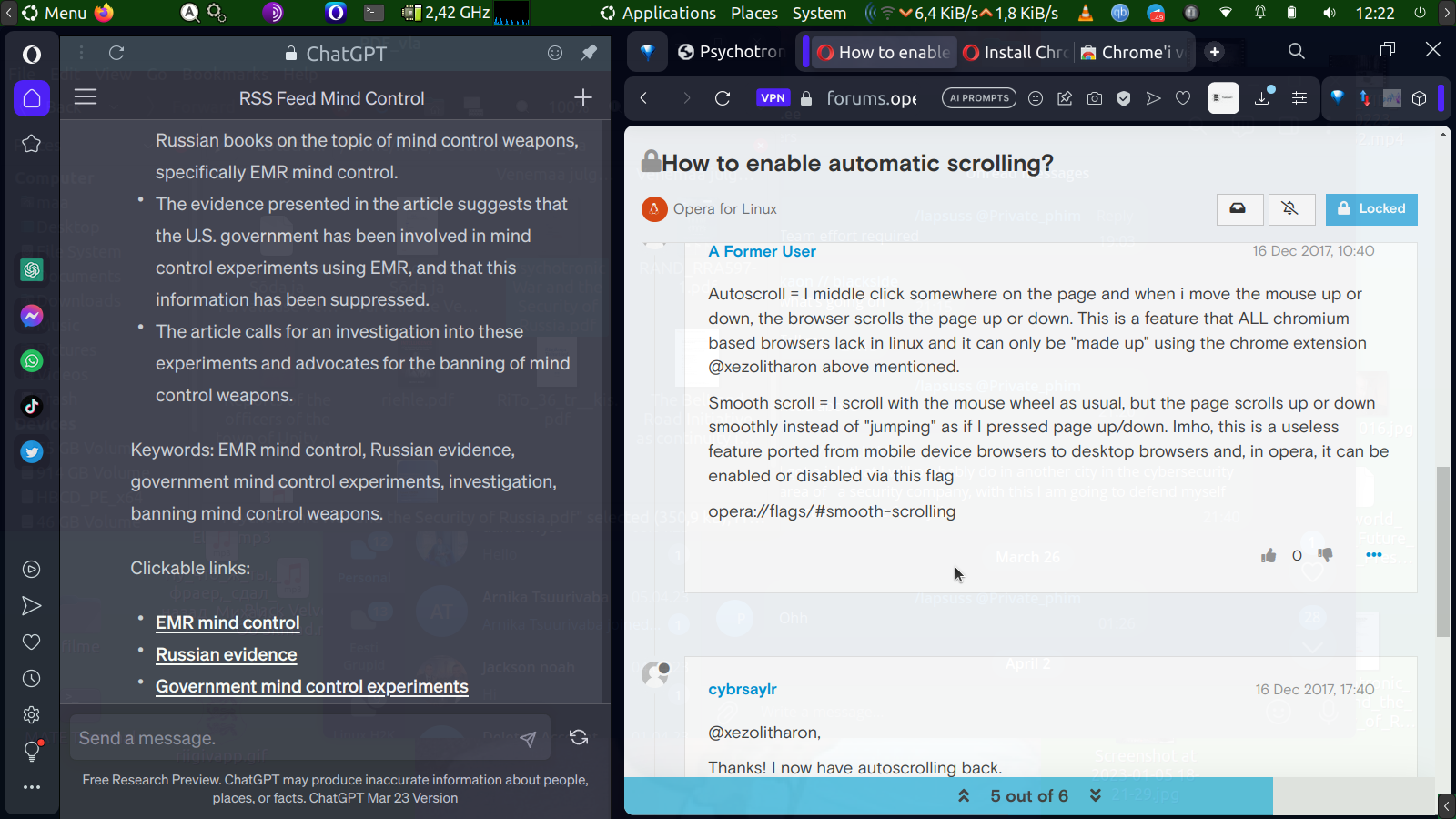Open 'Government mind control experiments' link
Viewport: 1456px width, 819px height.
tap(312, 687)
